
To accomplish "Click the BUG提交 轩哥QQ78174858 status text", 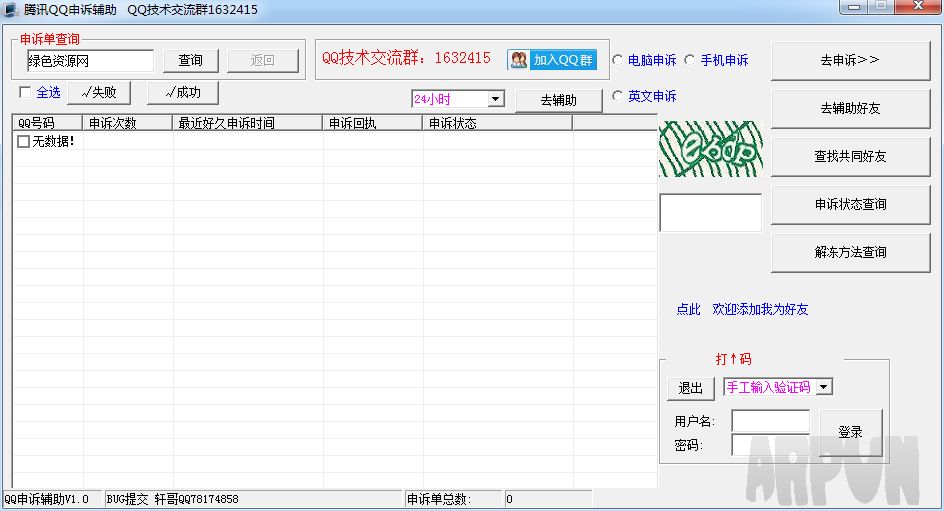I will click(172, 499).
